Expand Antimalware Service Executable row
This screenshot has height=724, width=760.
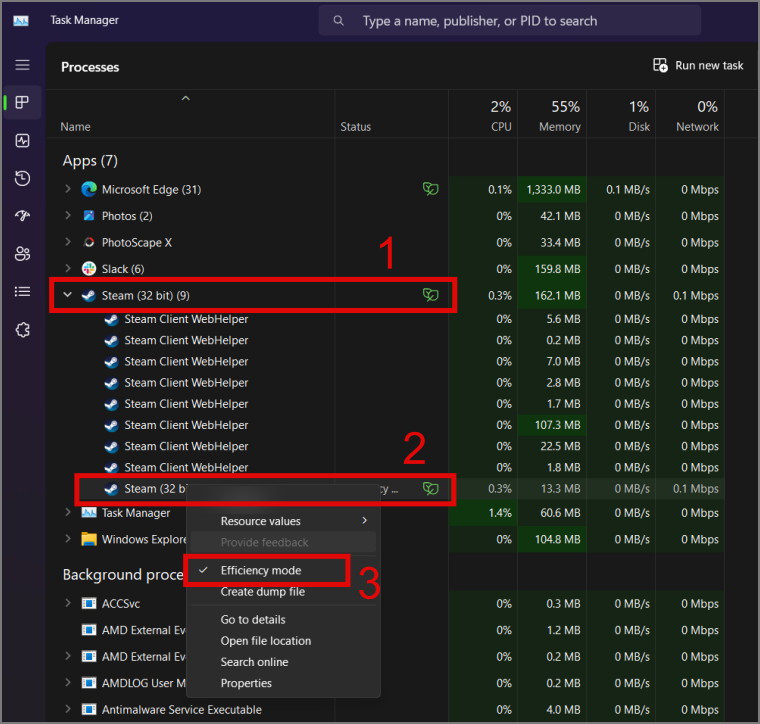[68, 709]
